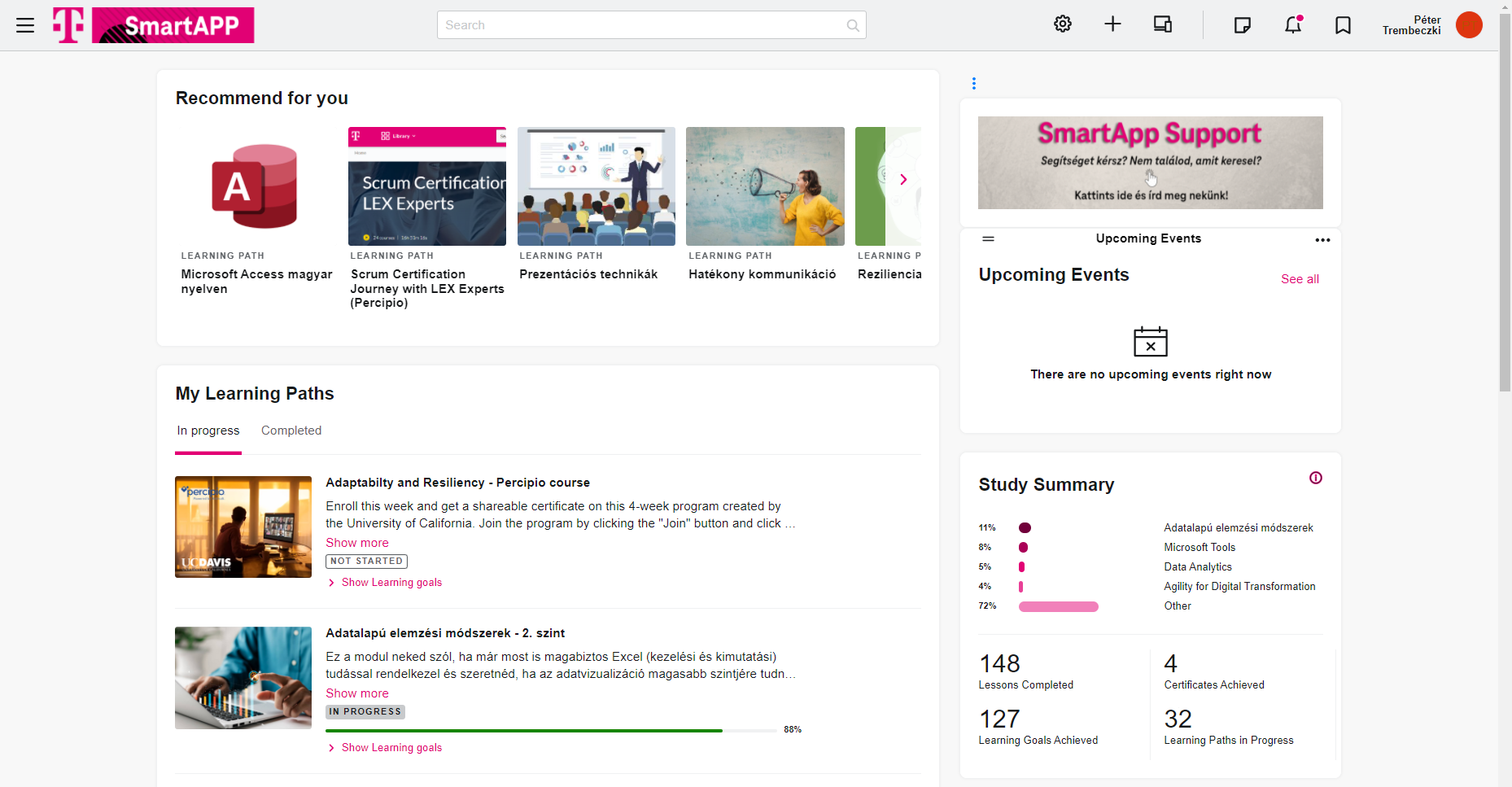Click the Data Analytics summary label
Screen dimensions: 1512x787
(1198, 567)
